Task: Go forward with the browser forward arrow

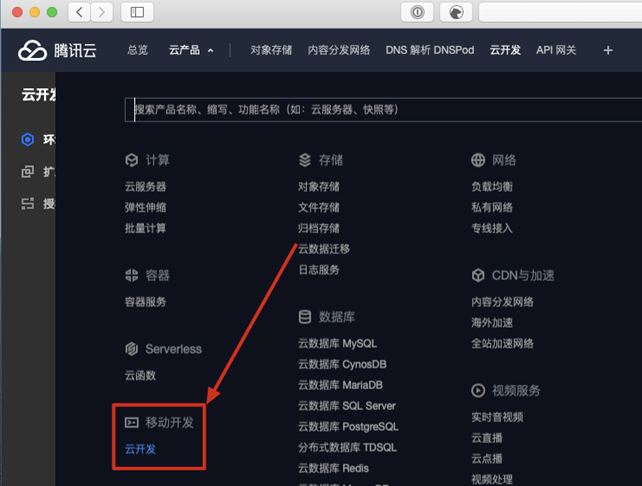Action: (101, 12)
